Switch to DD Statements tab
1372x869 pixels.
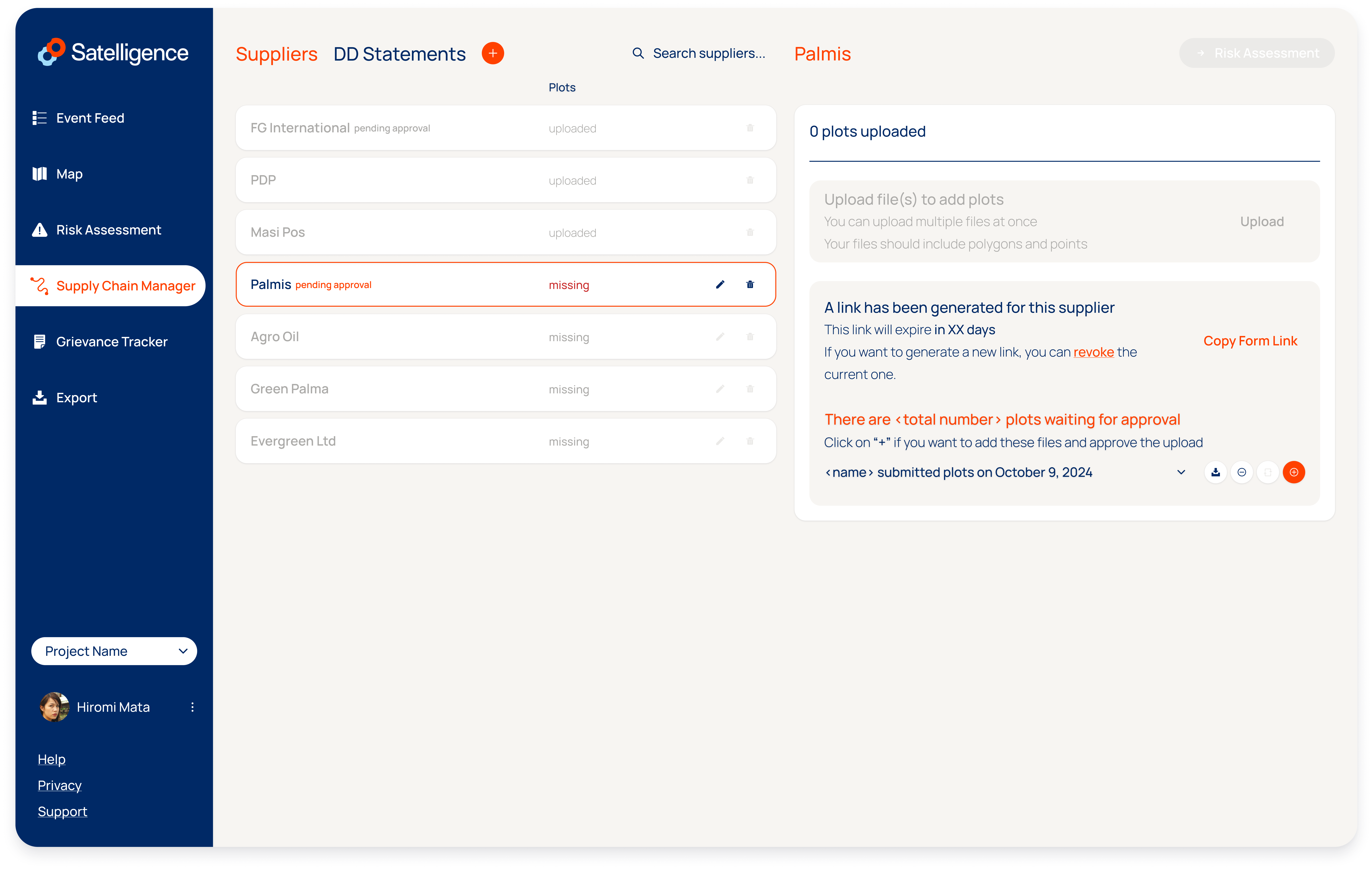click(x=399, y=54)
